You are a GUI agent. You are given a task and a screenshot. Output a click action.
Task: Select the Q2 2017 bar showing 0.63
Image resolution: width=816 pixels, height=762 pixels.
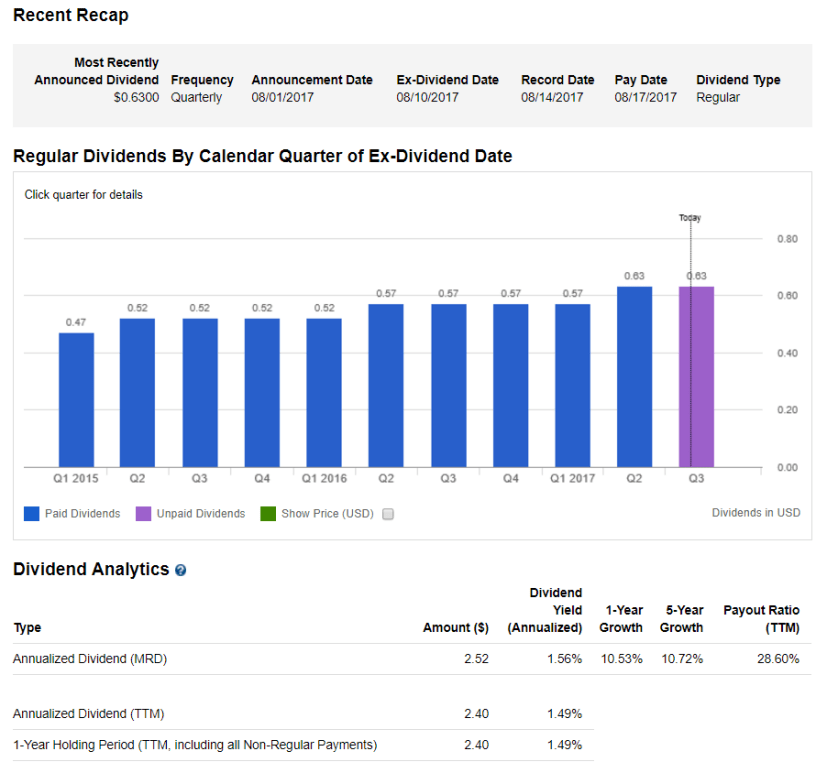[x=634, y=377]
